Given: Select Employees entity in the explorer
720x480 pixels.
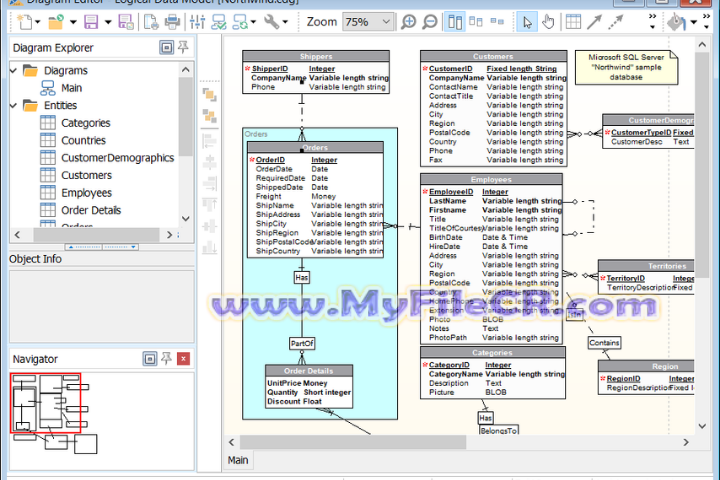Looking at the screenshot, I should click(x=86, y=193).
